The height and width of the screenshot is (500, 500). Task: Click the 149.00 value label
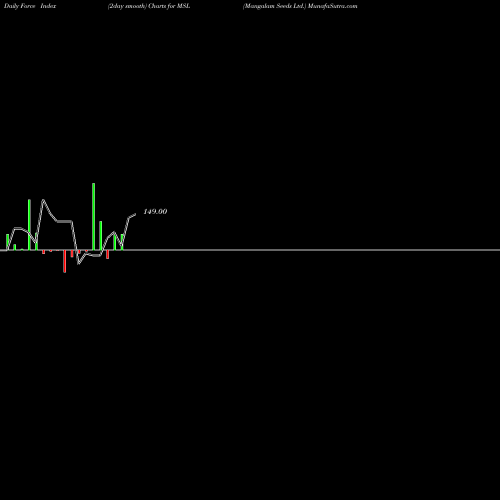coord(155,212)
